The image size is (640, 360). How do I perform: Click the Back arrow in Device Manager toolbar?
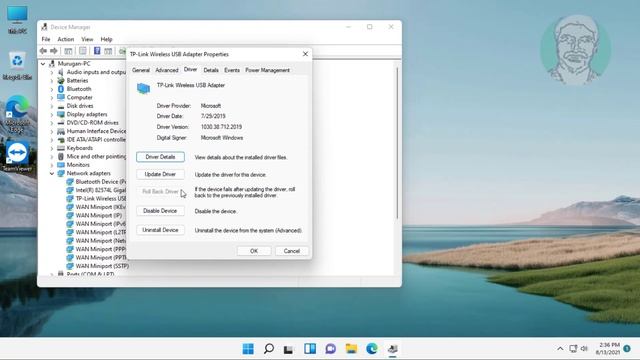(43, 51)
